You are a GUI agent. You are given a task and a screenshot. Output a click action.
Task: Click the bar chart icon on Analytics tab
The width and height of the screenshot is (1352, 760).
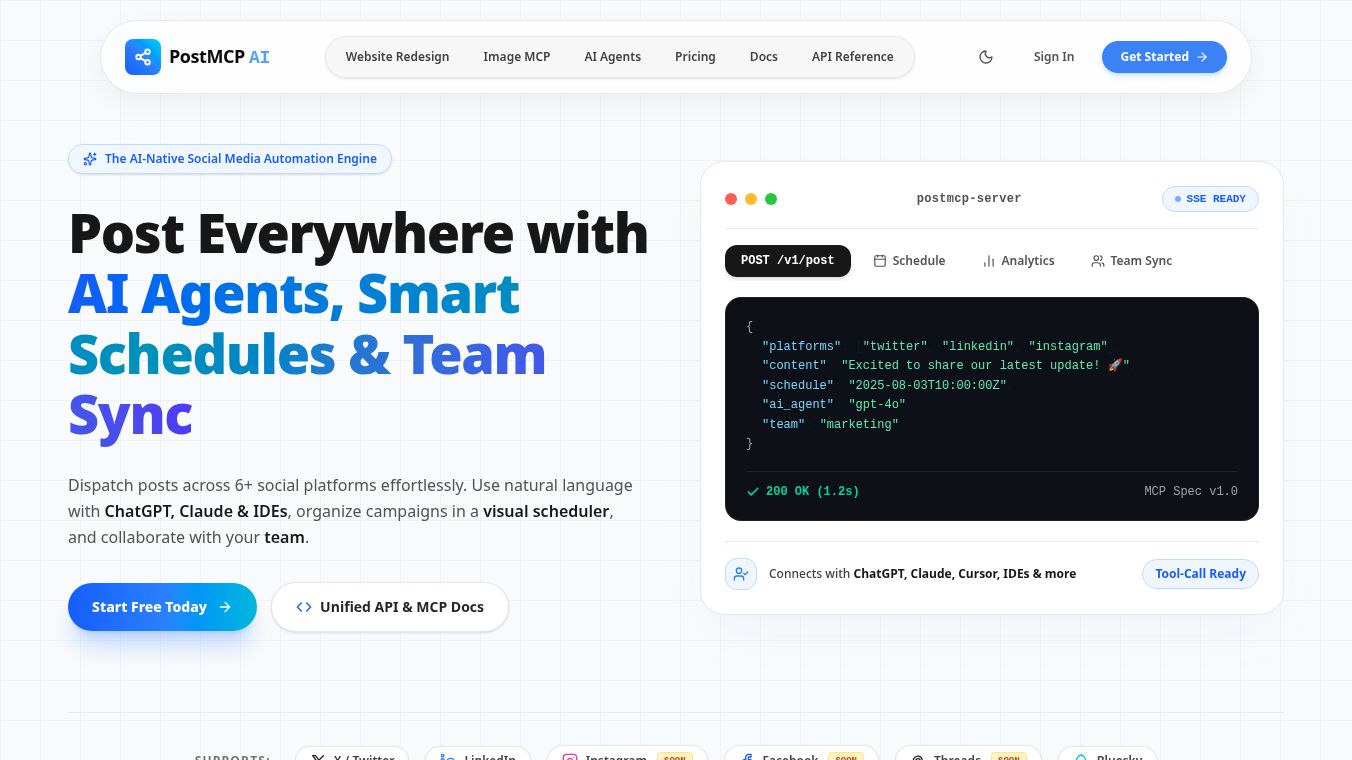tap(989, 261)
